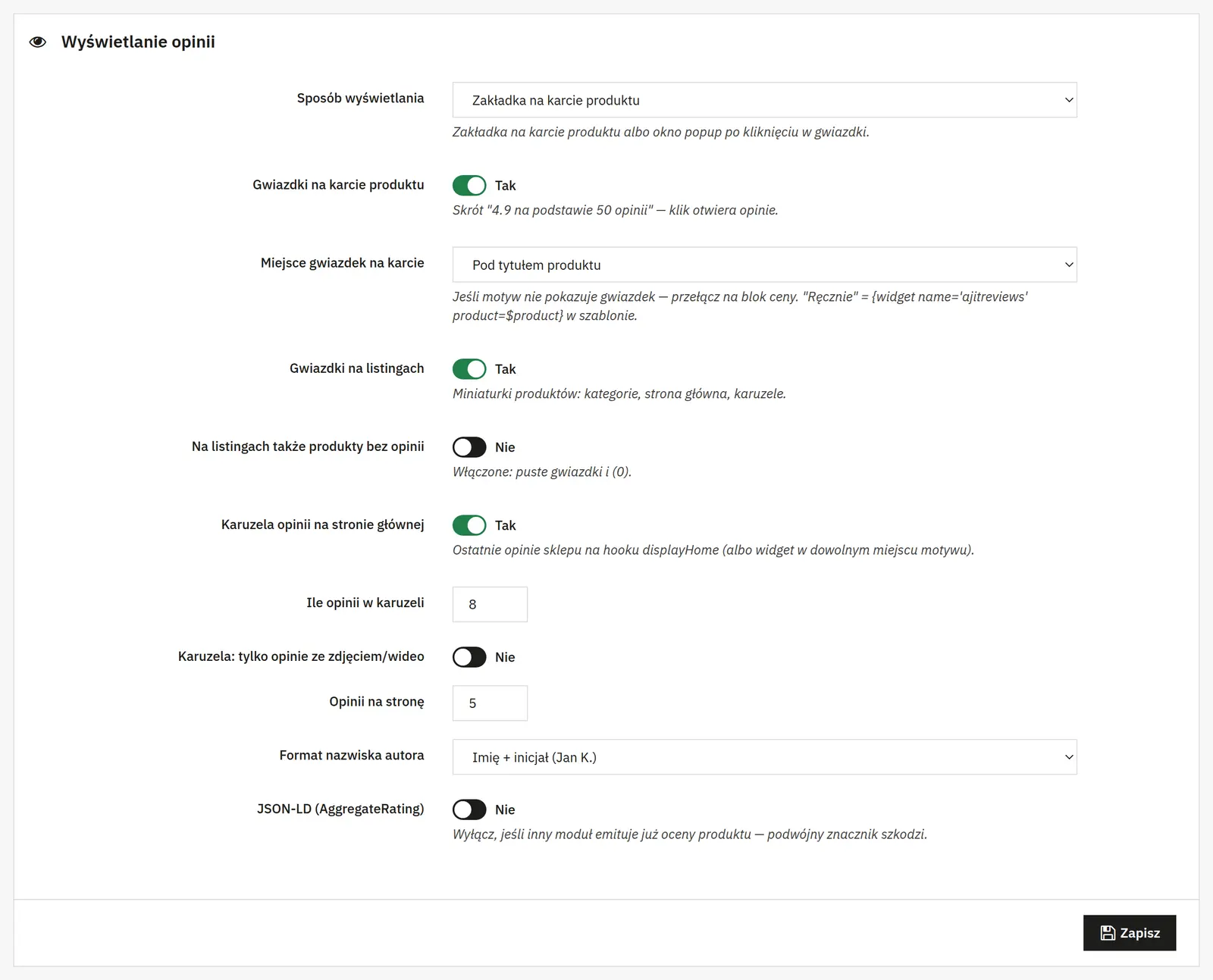Enable Na listingach także produkty bez opinii

point(469,447)
